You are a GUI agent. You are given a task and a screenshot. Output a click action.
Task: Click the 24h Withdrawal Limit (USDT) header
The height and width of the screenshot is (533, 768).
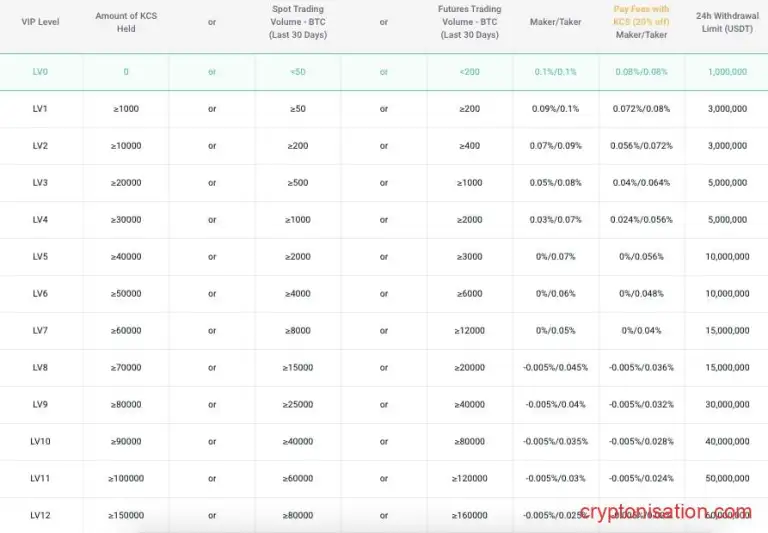click(x=726, y=22)
